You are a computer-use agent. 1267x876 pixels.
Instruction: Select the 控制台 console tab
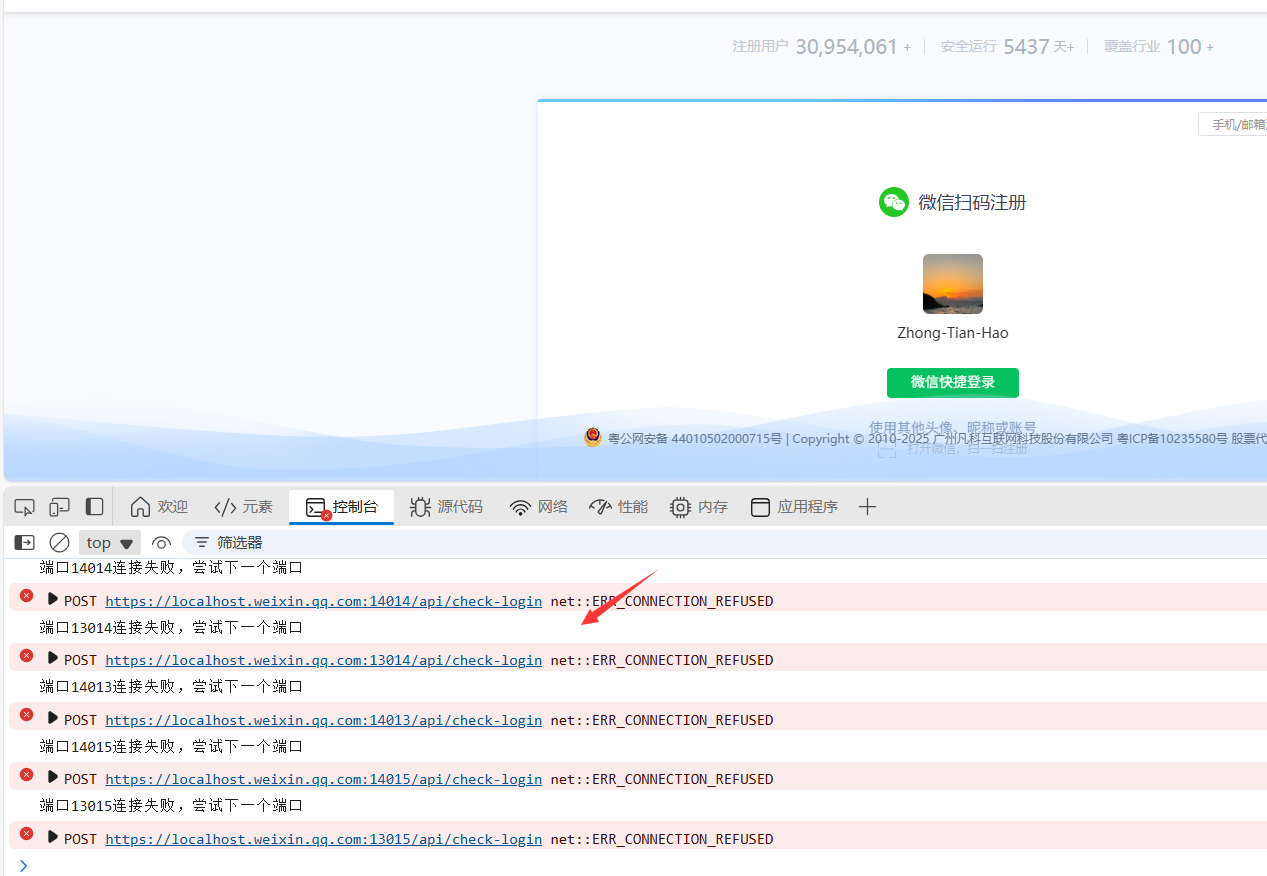[x=342, y=507]
